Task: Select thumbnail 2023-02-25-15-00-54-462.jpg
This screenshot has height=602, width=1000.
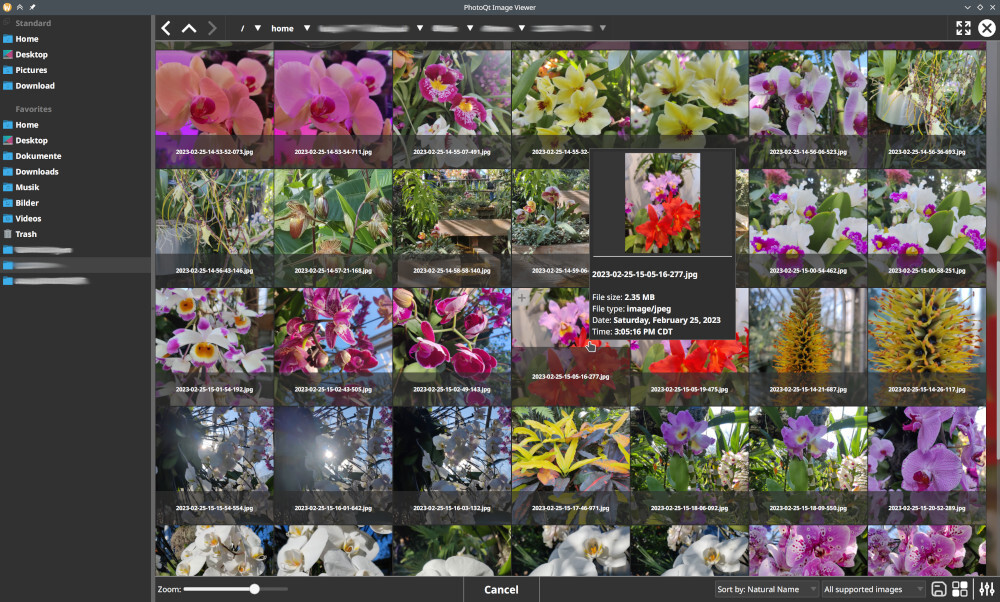Action: [808, 228]
